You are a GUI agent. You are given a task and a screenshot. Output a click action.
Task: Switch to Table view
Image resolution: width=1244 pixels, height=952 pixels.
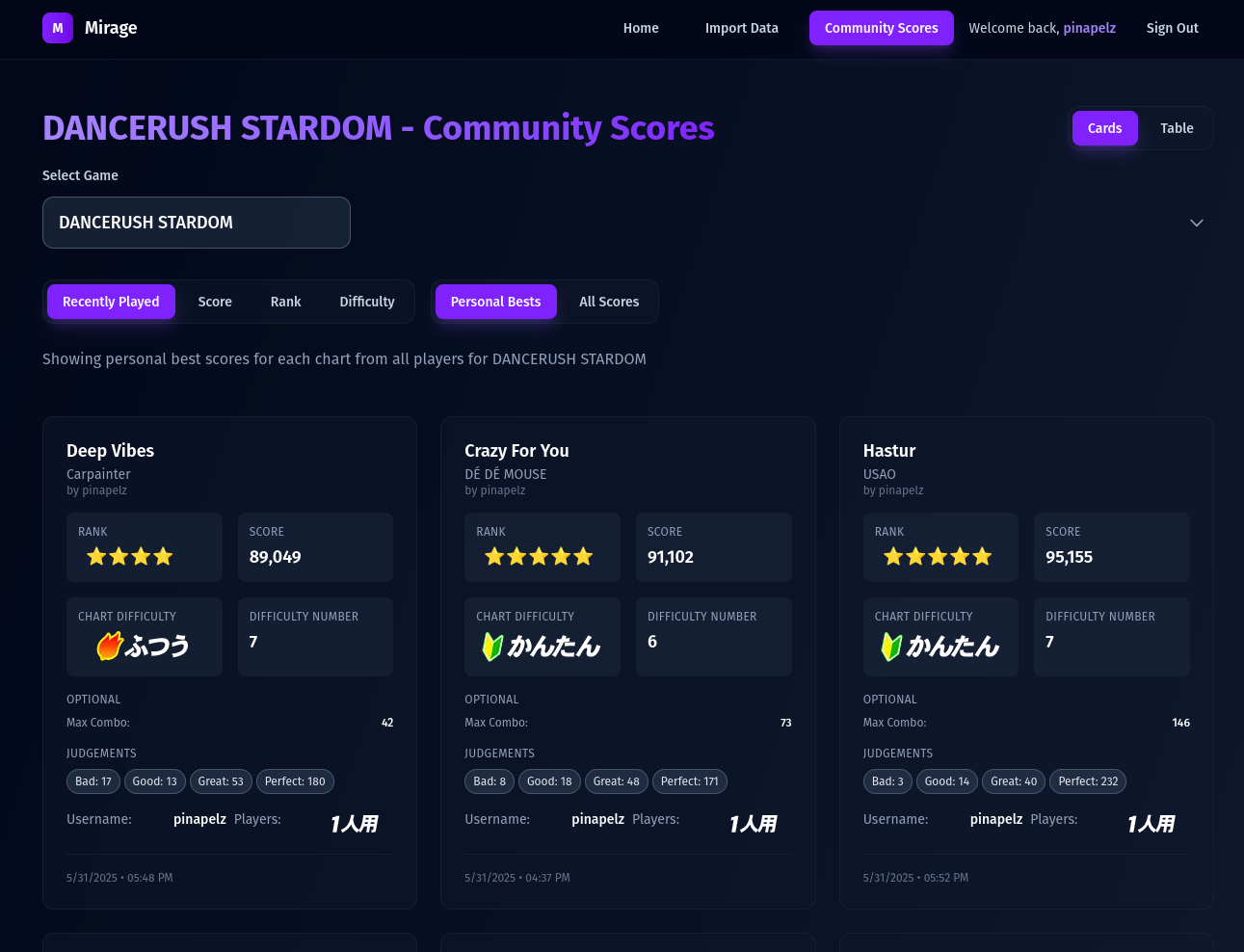click(1176, 128)
